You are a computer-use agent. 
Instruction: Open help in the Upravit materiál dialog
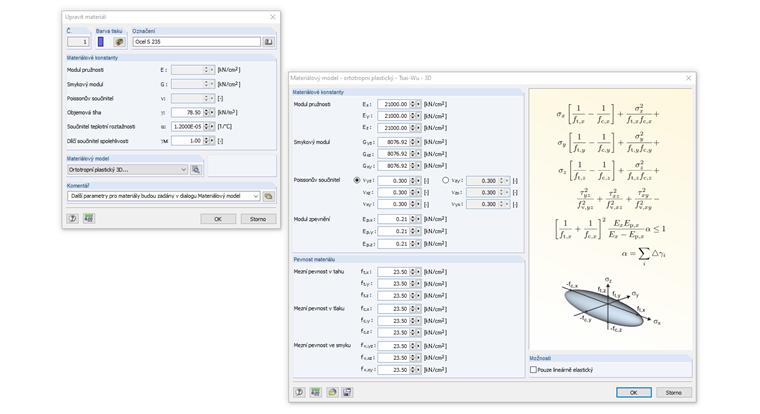pos(73,219)
